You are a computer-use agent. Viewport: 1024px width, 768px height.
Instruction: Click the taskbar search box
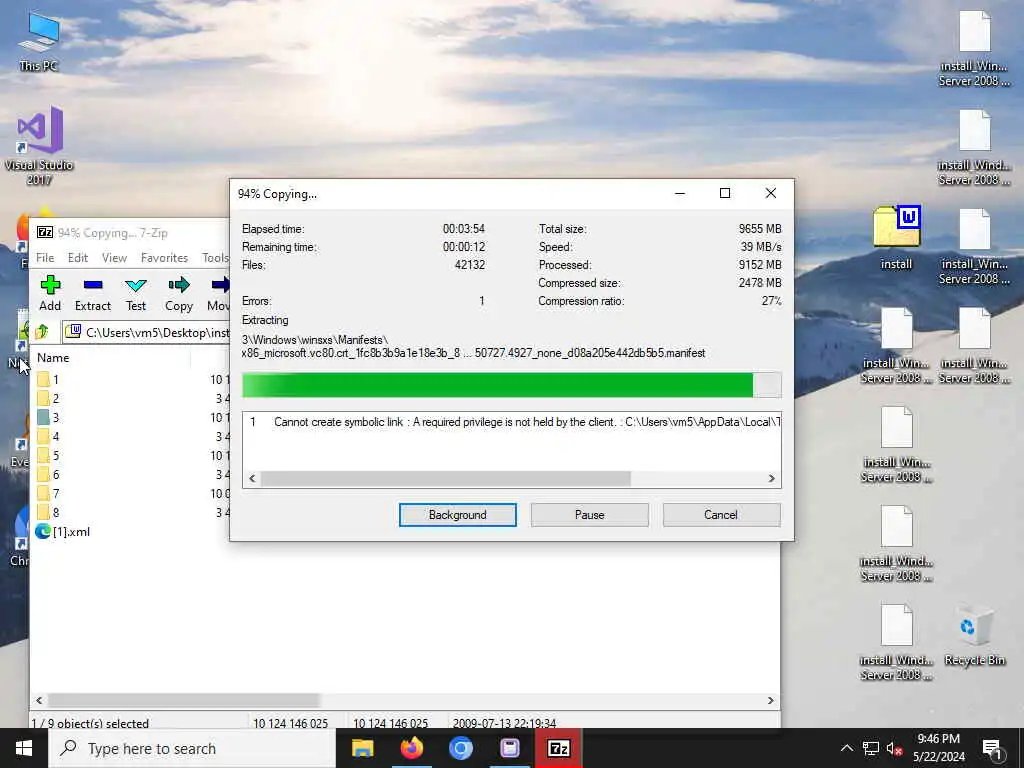(x=192, y=748)
